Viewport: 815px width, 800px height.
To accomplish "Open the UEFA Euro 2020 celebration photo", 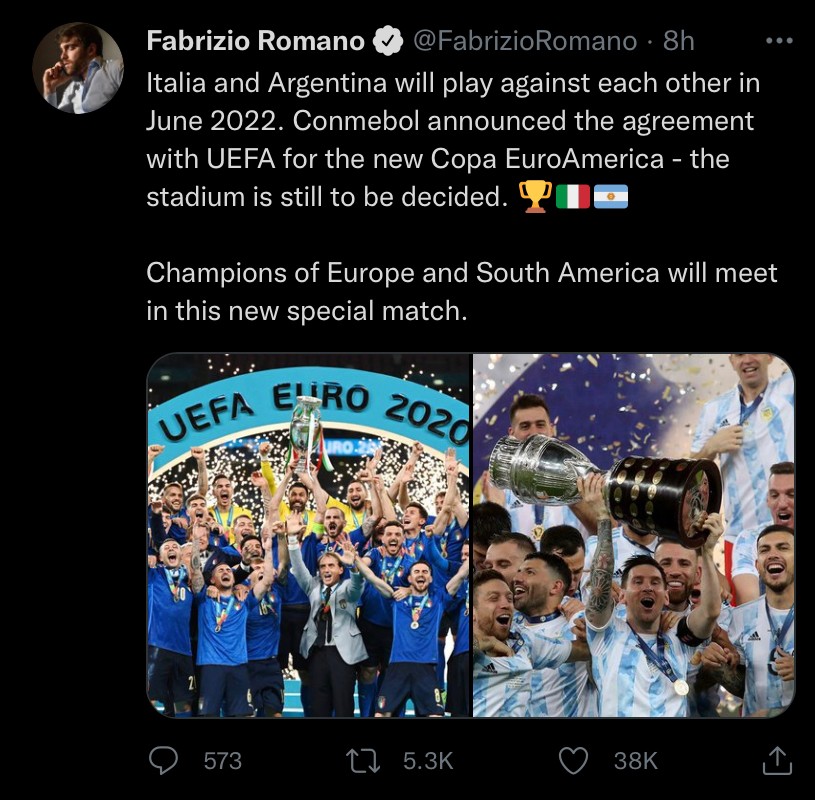I will click(x=308, y=535).
